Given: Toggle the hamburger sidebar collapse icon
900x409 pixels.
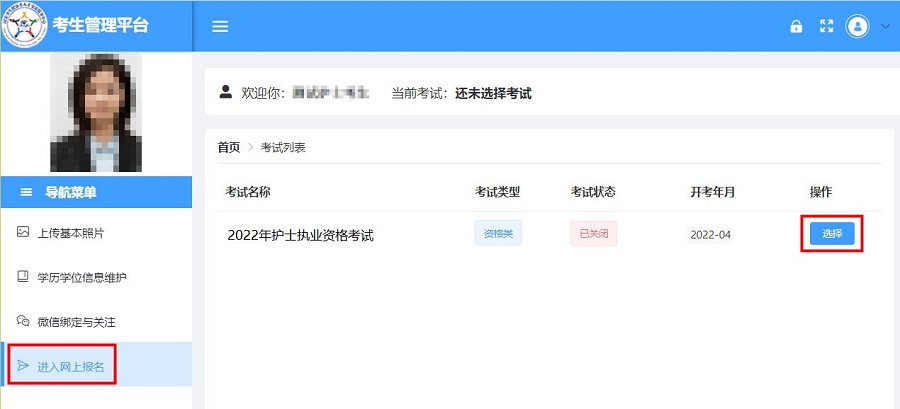Looking at the screenshot, I should pyautogui.click(x=220, y=26).
